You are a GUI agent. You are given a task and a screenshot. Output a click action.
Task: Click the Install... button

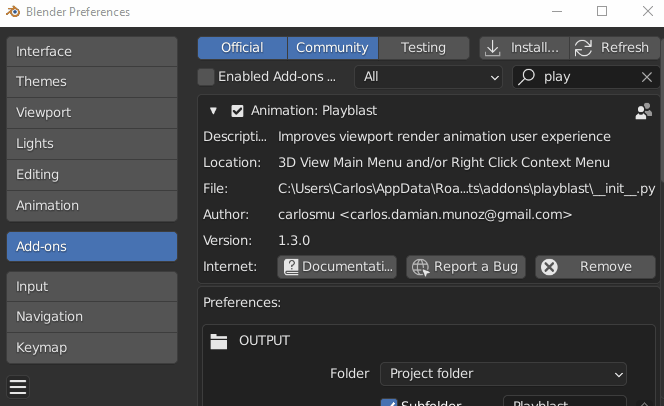(x=524, y=47)
